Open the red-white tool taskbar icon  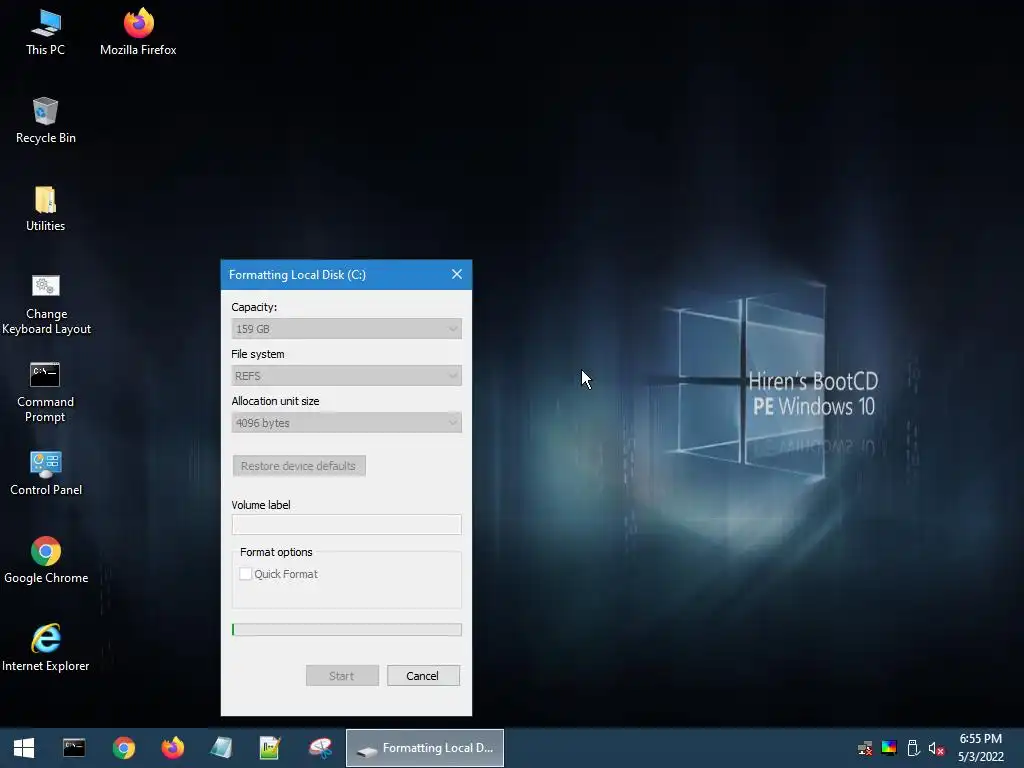pos(320,748)
